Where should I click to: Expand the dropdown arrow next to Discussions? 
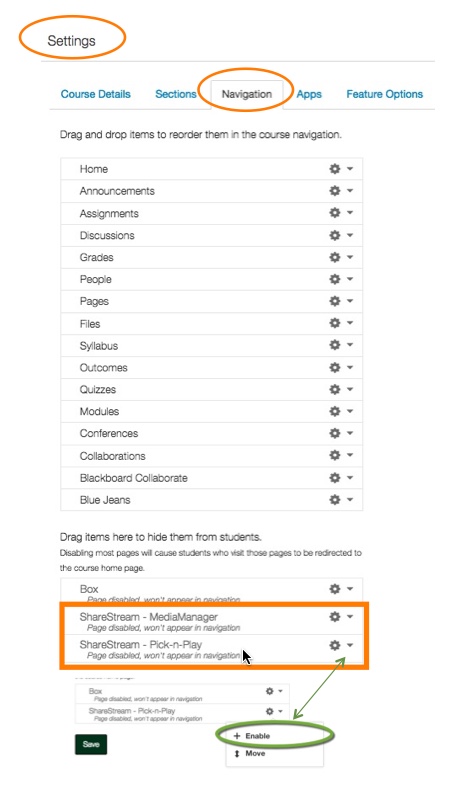350,235
